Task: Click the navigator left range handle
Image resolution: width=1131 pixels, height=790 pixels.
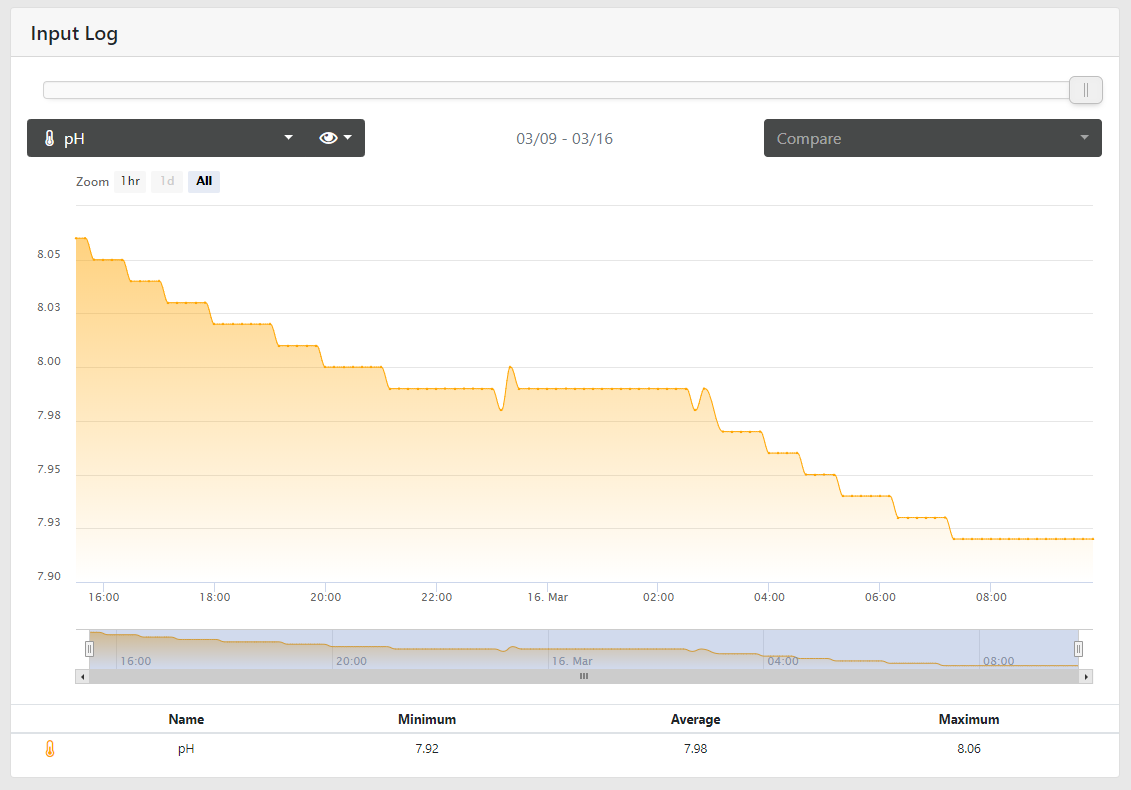Action: pyautogui.click(x=89, y=649)
